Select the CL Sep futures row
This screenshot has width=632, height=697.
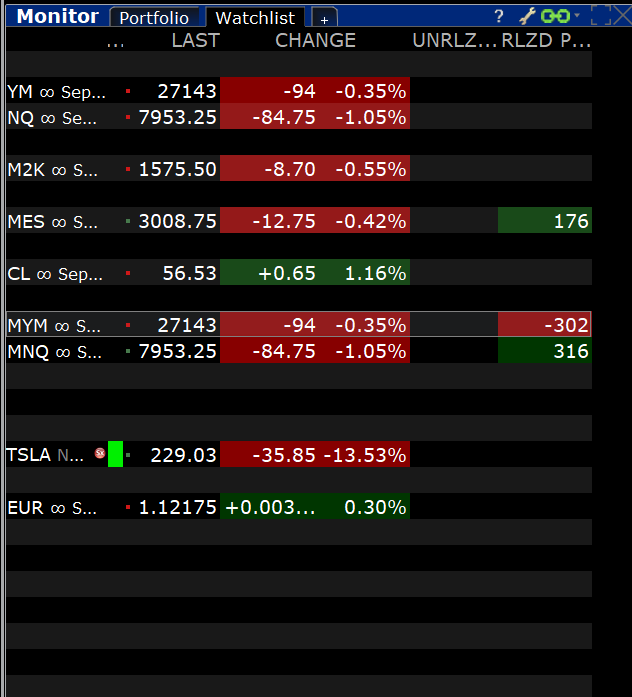click(299, 273)
